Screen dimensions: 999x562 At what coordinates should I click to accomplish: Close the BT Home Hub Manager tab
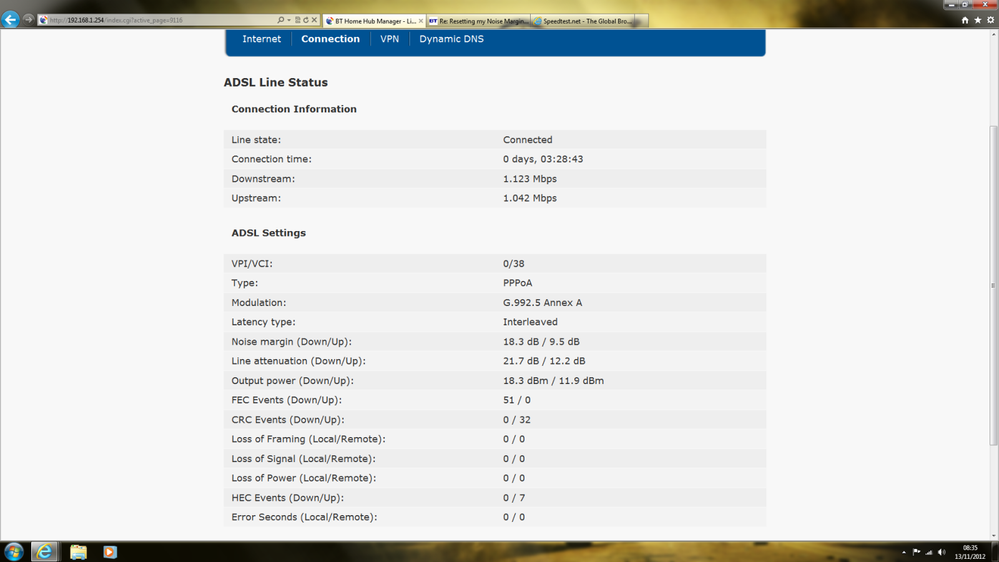(420, 21)
